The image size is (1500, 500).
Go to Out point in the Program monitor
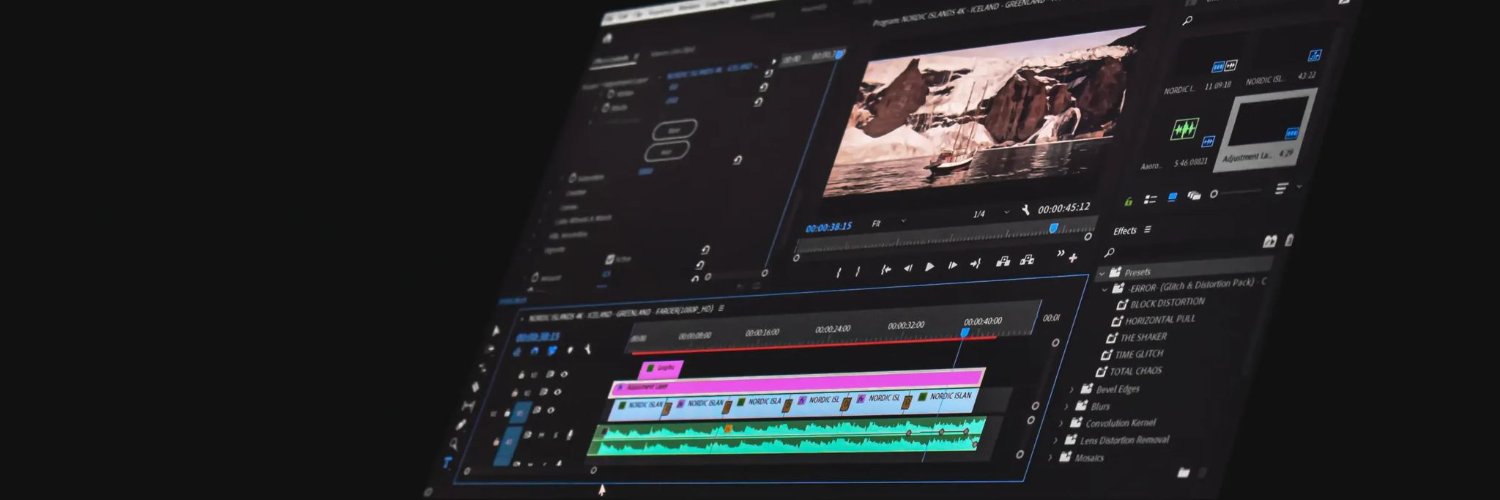(975, 264)
